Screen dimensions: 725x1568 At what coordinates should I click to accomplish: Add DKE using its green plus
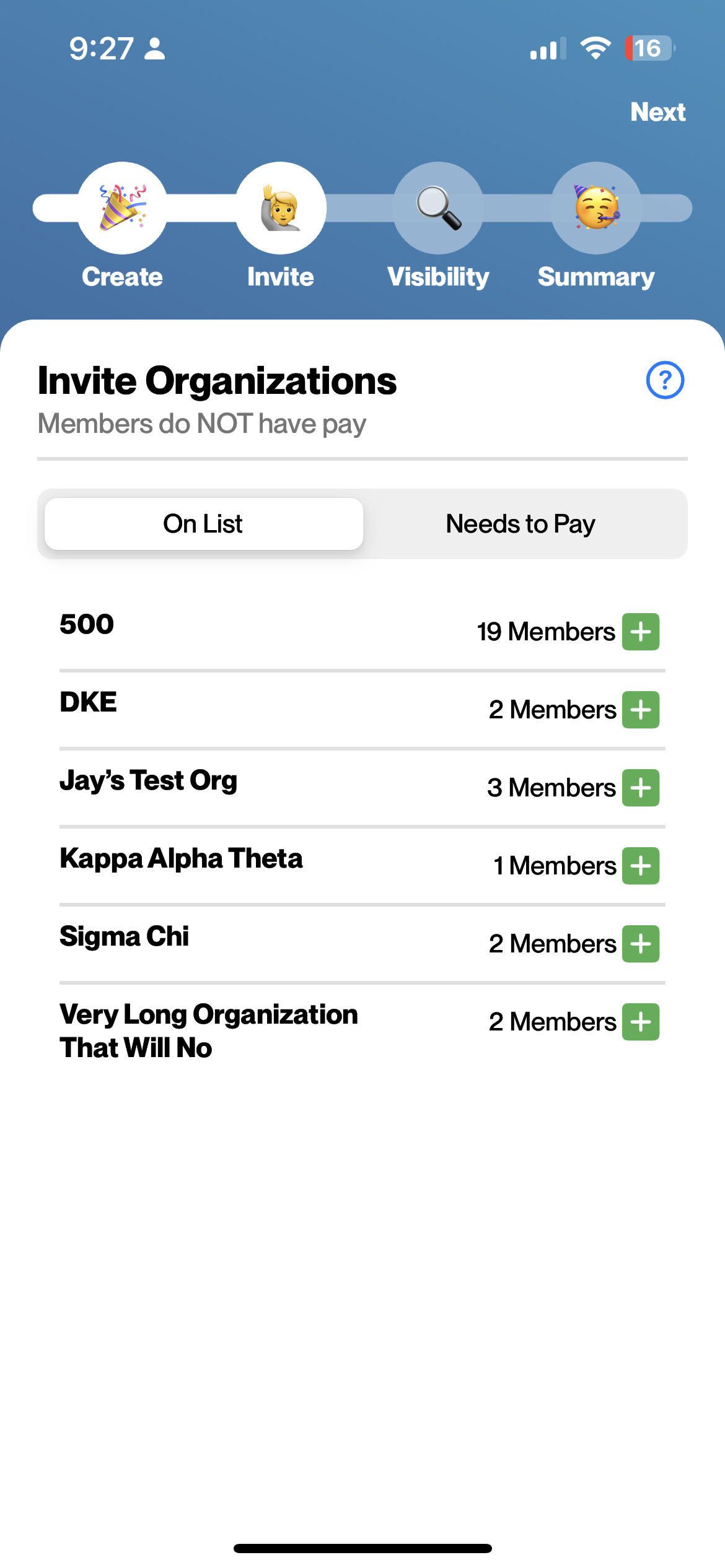[x=641, y=710]
